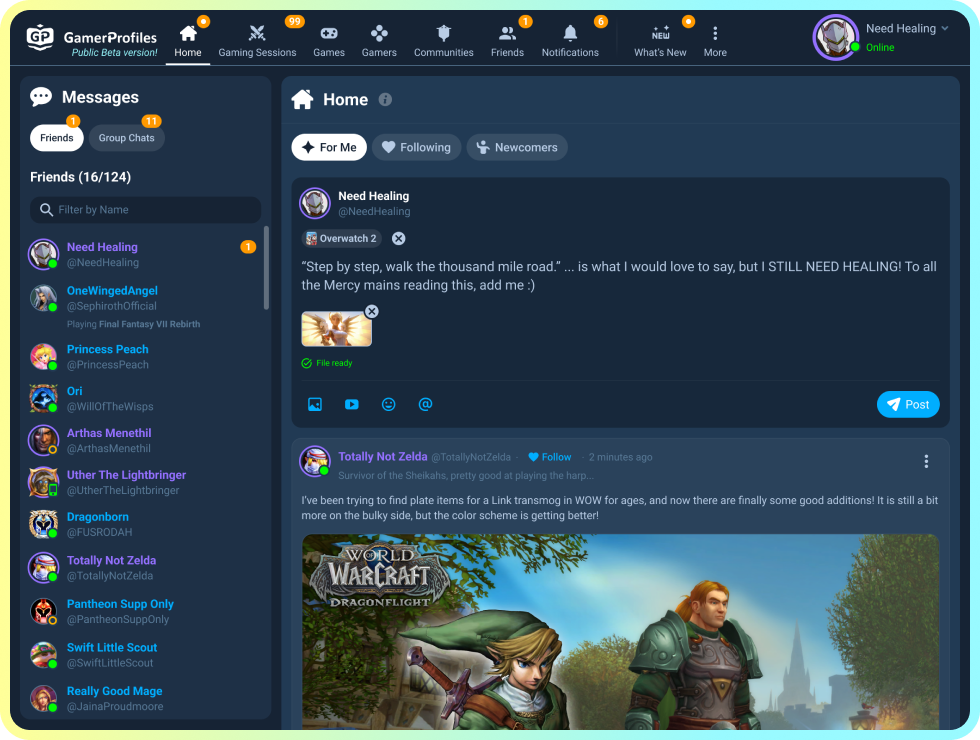Click the Final Fantasy VII Rebirth playing status
The image size is (980, 740).
tap(134, 324)
